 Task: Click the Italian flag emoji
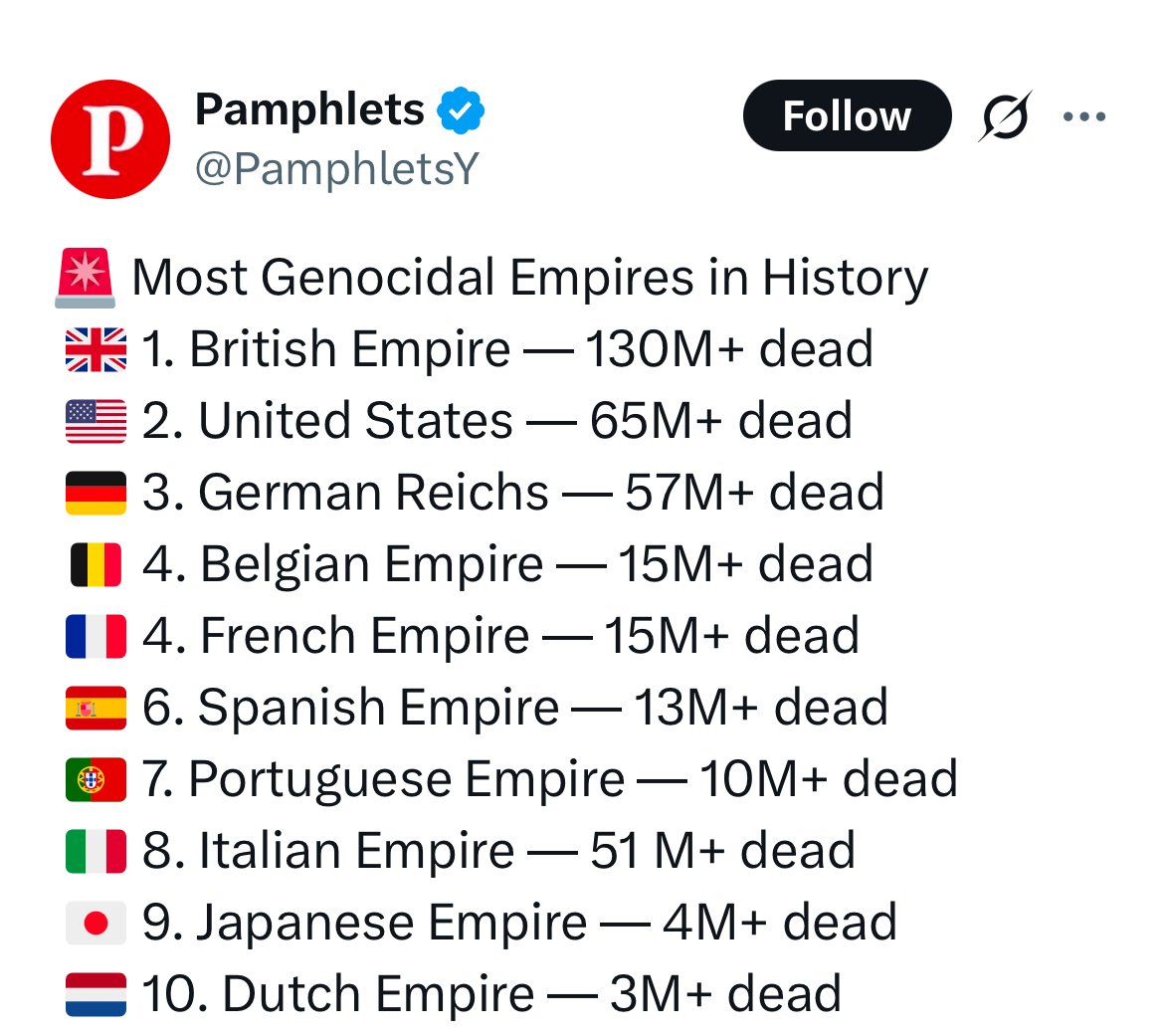coord(96,851)
